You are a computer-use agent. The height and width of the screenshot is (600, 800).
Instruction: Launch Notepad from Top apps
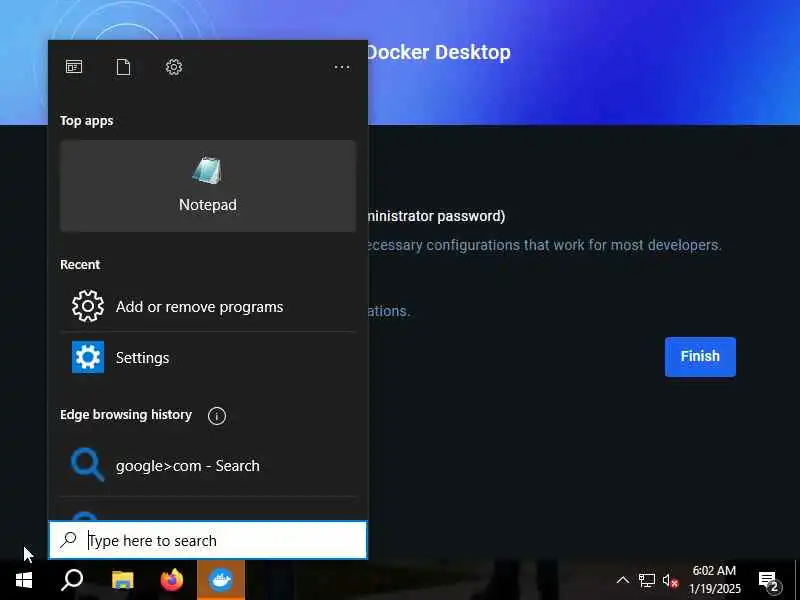pos(208,186)
